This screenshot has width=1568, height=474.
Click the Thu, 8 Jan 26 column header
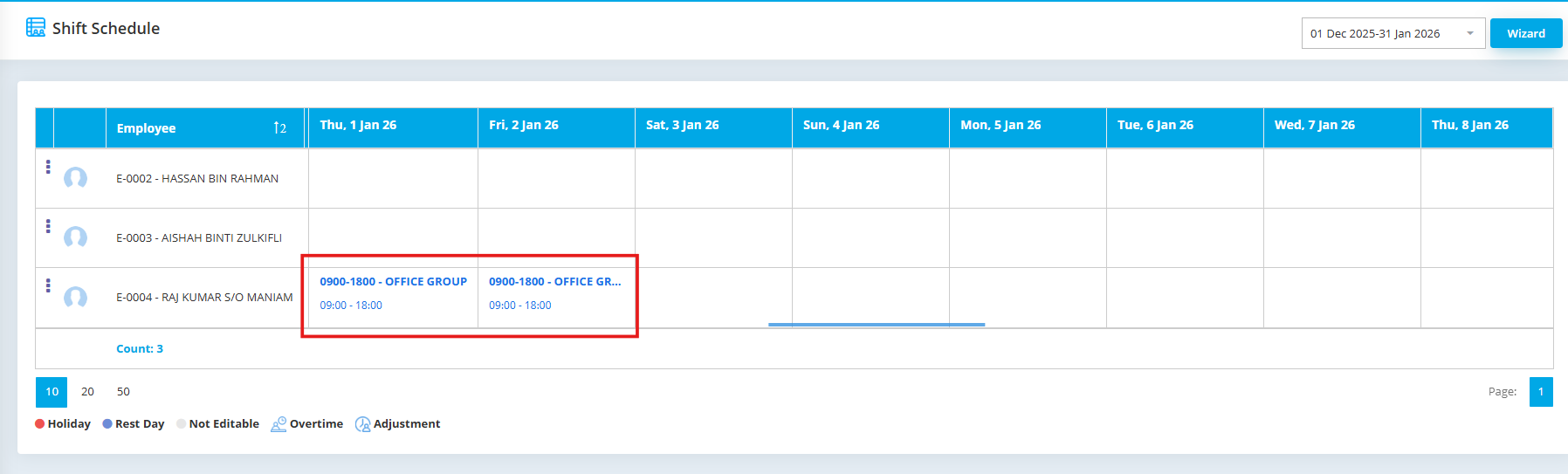tap(1487, 127)
